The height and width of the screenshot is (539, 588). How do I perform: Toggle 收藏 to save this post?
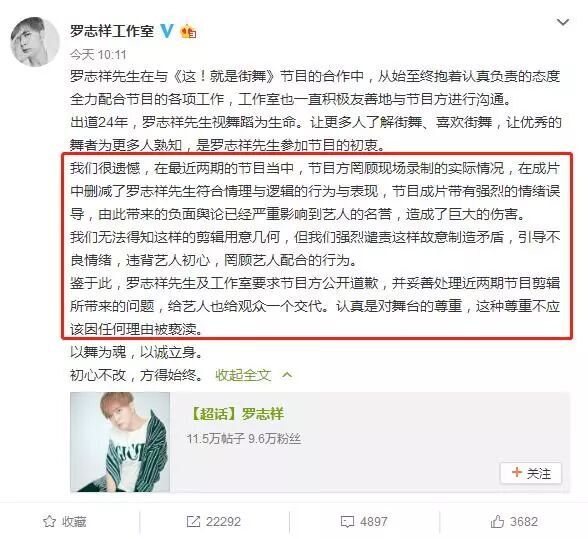[x=64, y=521]
